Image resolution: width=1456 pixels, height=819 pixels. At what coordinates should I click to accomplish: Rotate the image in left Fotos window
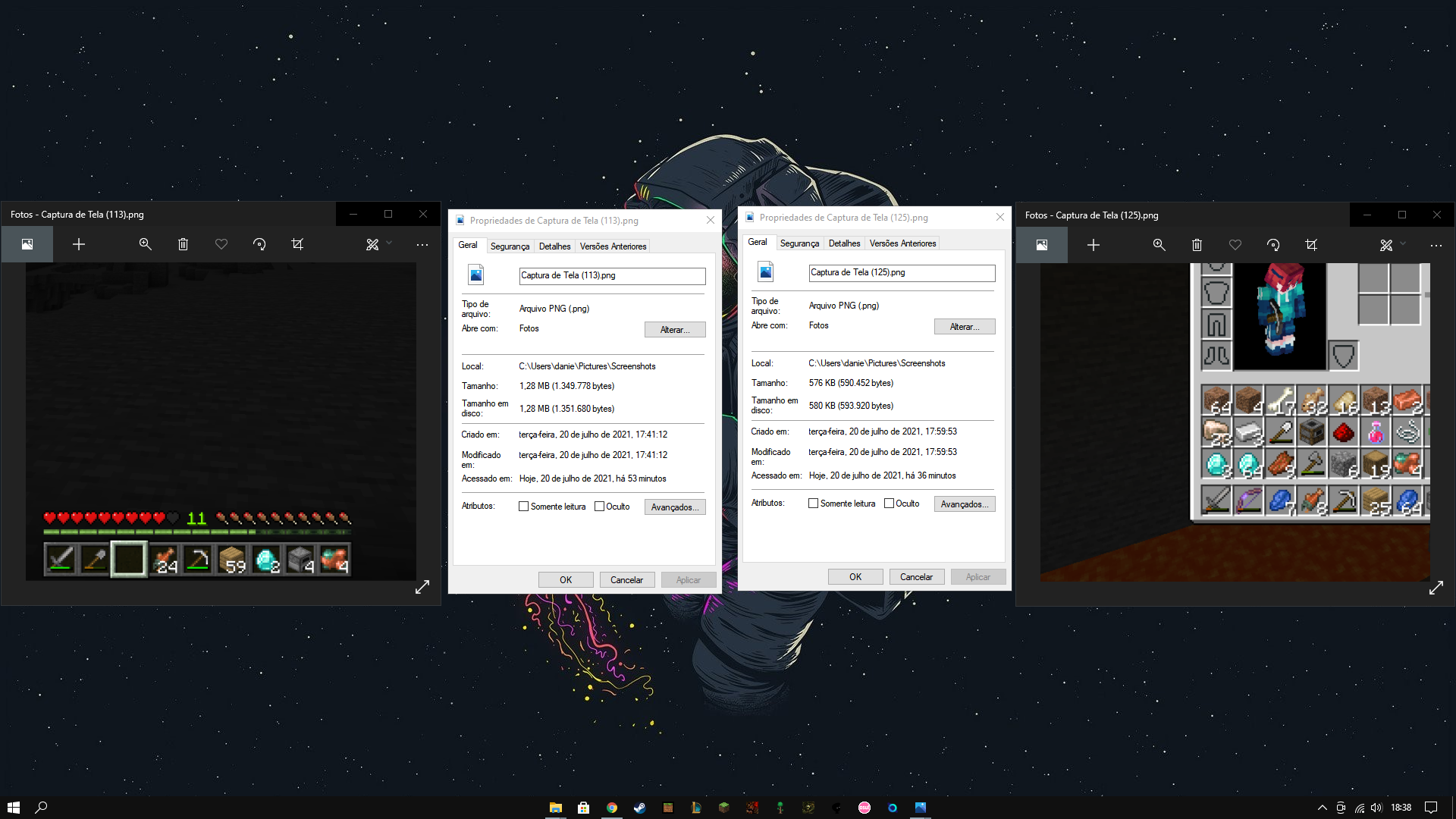(x=259, y=244)
